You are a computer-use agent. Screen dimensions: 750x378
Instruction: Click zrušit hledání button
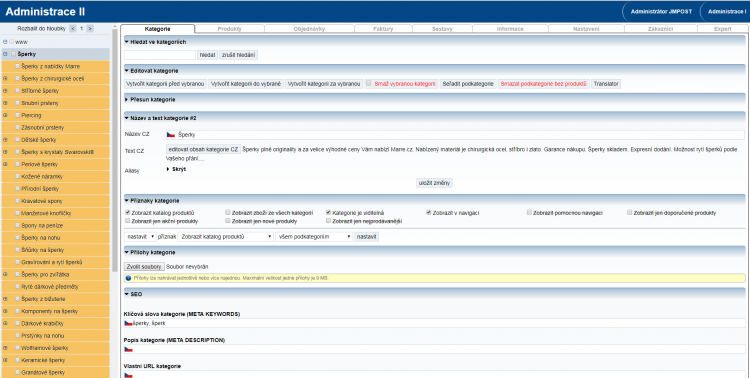tap(239, 55)
